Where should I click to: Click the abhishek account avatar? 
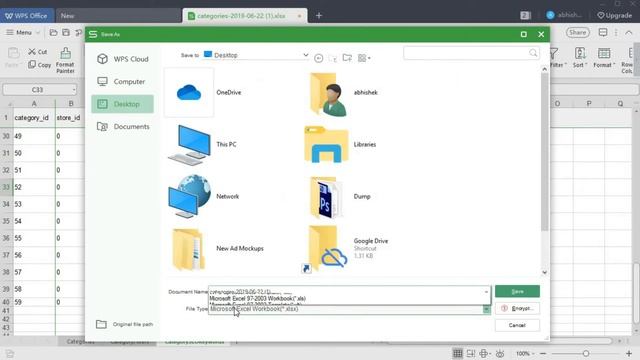click(550, 15)
